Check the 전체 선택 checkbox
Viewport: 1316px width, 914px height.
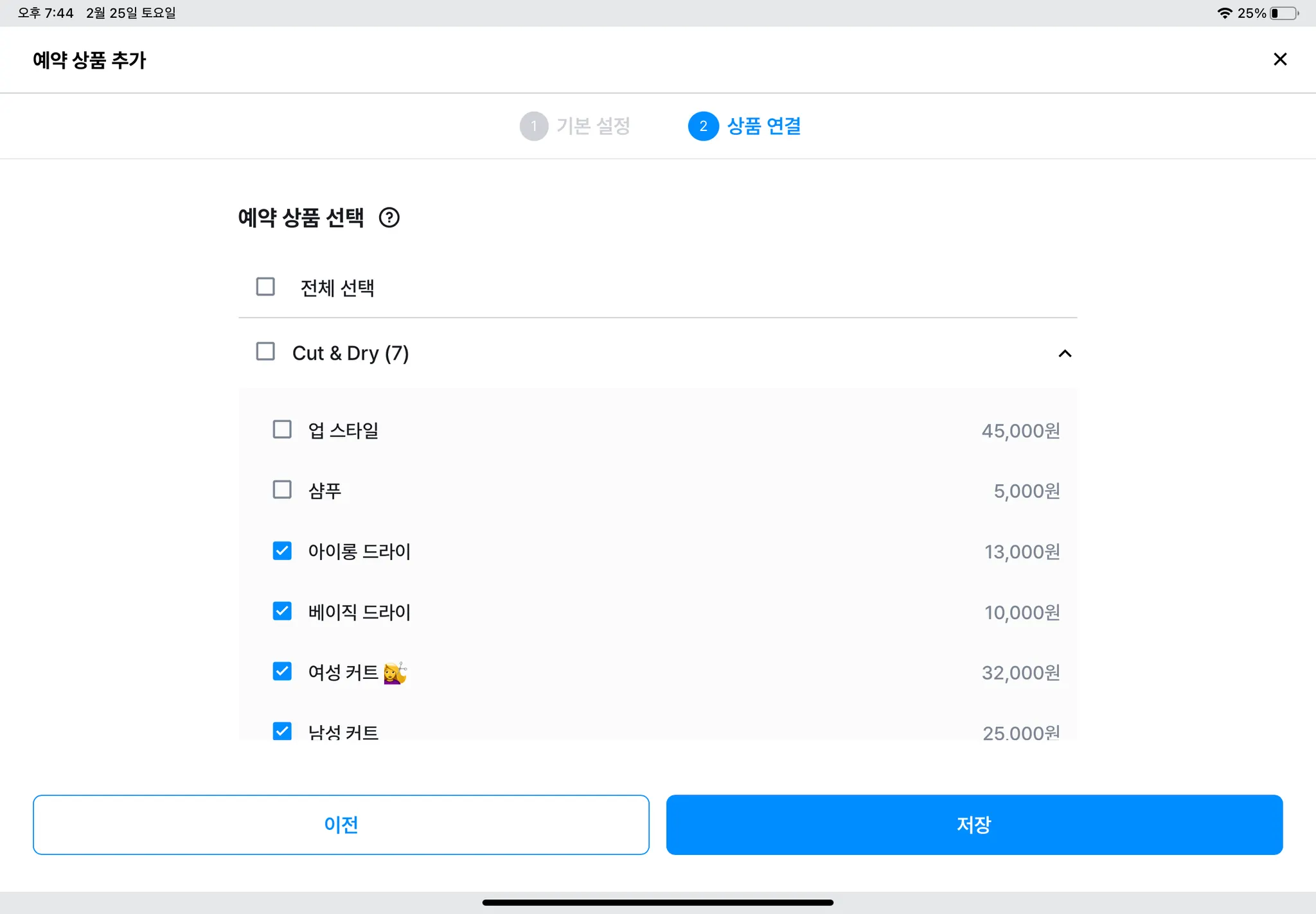(265, 286)
